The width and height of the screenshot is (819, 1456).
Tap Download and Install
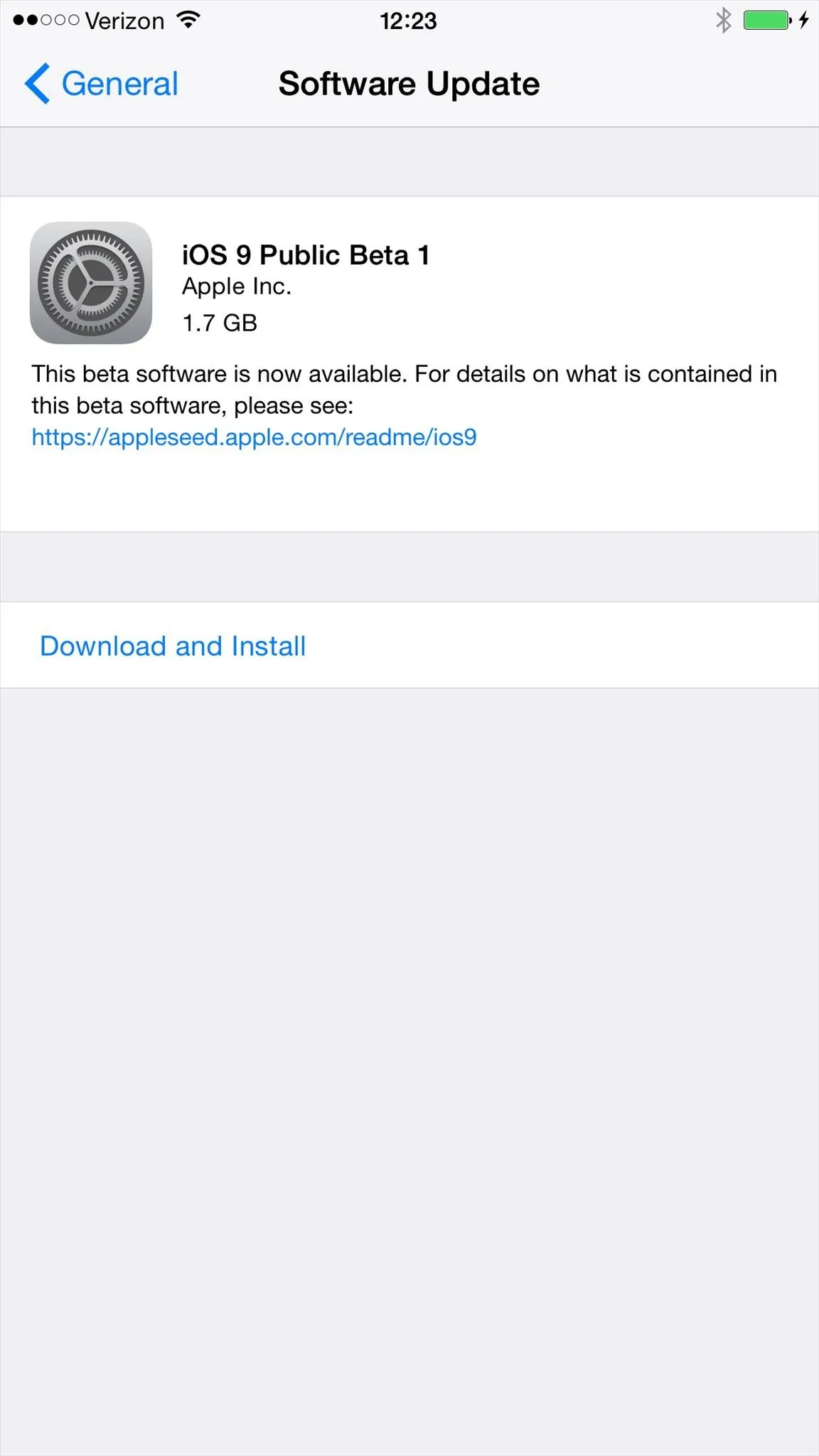(x=173, y=646)
